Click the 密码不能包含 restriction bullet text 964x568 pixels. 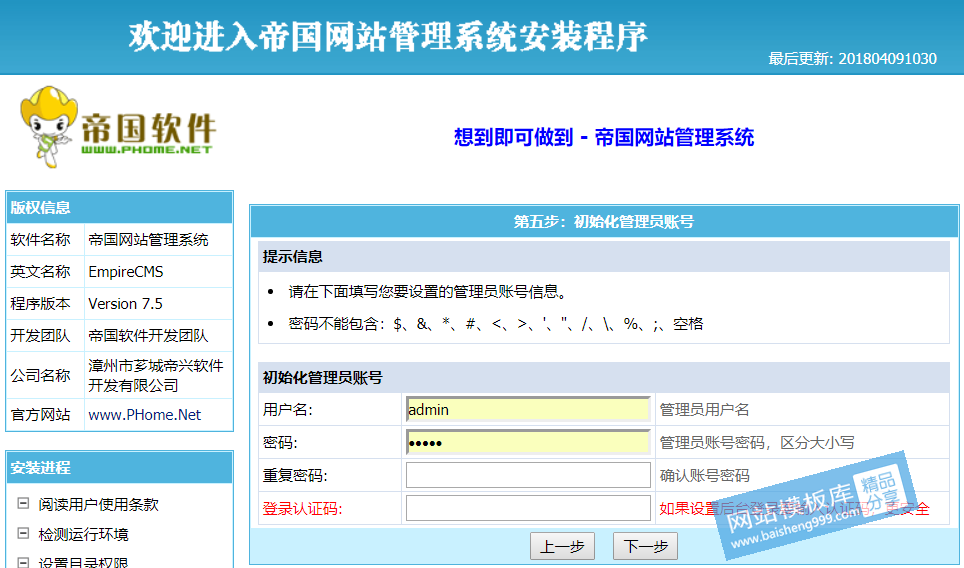(496, 324)
